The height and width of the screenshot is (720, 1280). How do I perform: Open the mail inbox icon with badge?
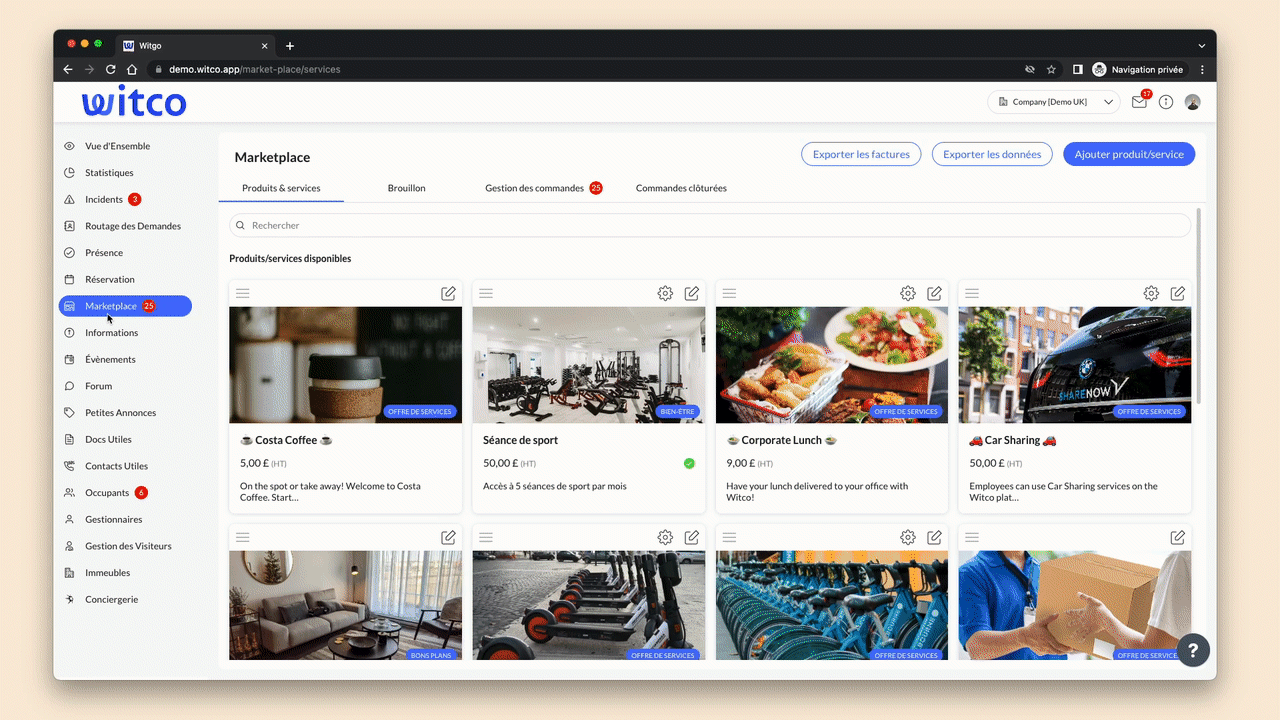click(1140, 101)
